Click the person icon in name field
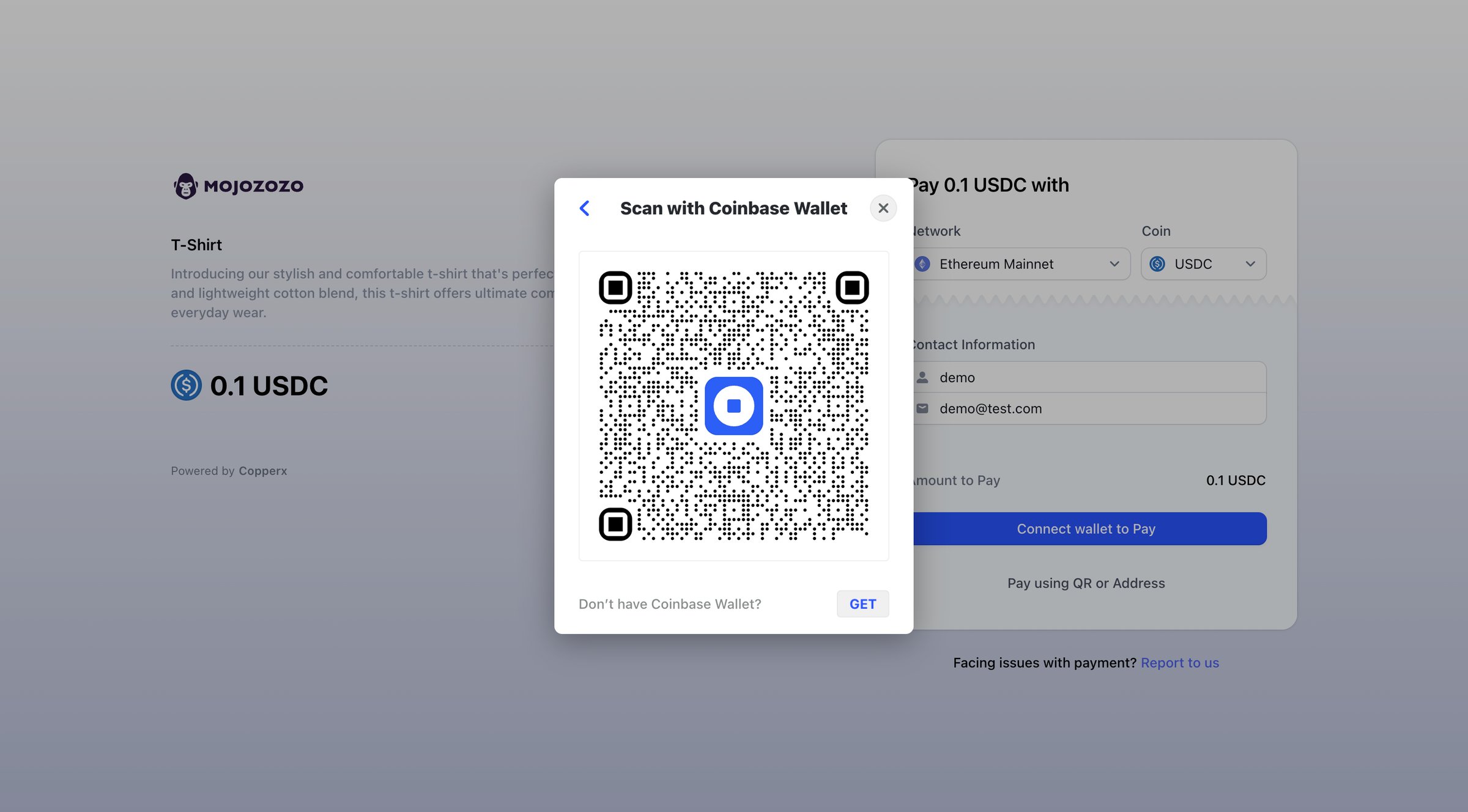 click(x=922, y=377)
